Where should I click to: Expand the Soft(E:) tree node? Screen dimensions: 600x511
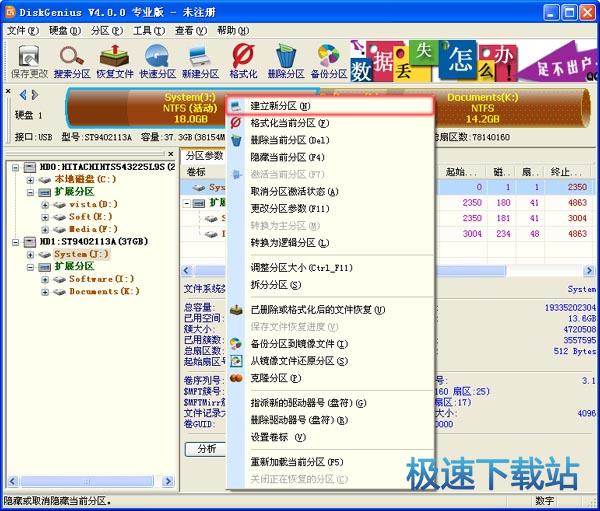(45, 217)
